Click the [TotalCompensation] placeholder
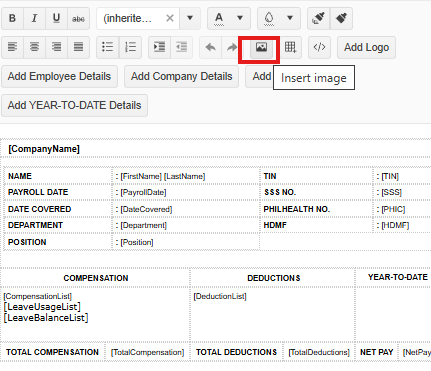This screenshot has height=371, width=431. [147, 352]
